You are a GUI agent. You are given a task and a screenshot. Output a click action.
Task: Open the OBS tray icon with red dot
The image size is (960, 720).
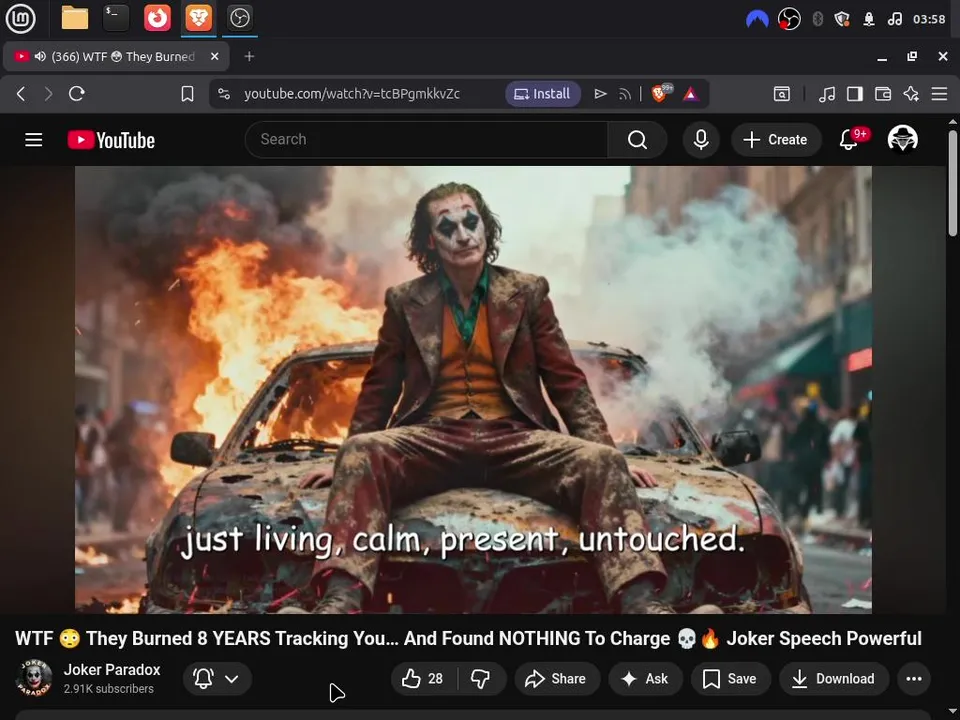point(789,19)
